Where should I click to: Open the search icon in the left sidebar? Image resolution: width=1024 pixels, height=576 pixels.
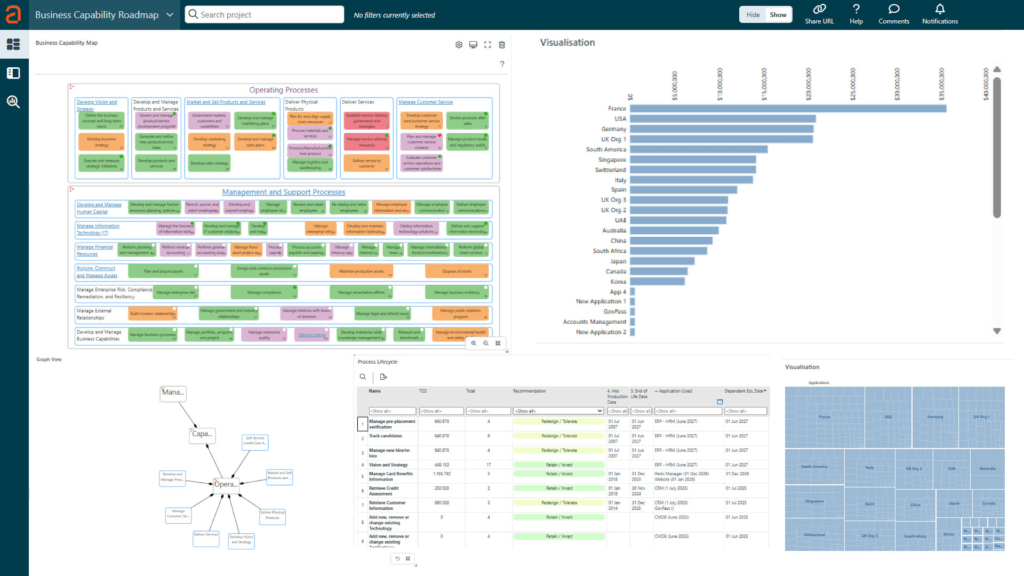pos(14,102)
